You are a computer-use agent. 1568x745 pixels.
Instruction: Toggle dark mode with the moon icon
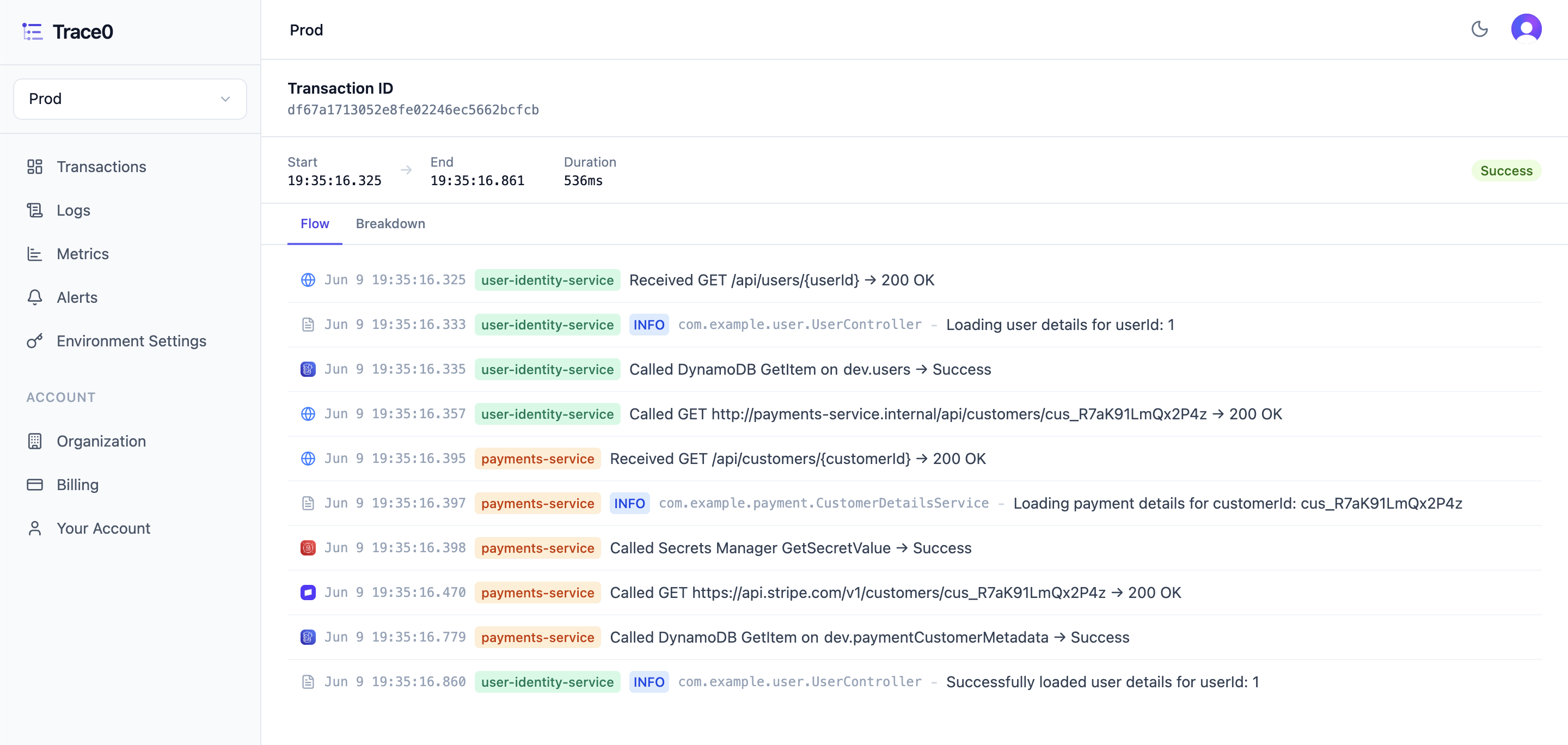[1479, 29]
